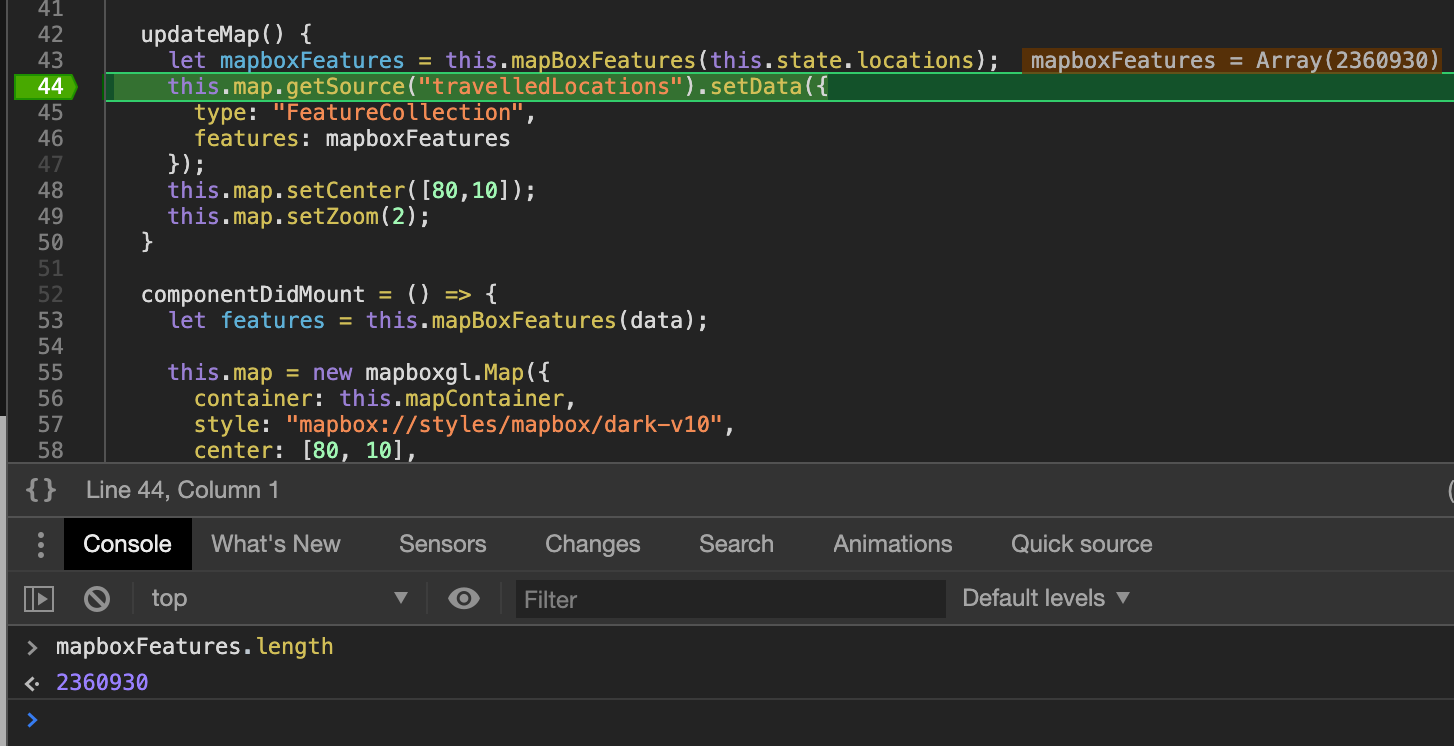Image resolution: width=1454 pixels, height=746 pixels.
Task: Toggle the breakpoint on line 44
Action: 50,87
